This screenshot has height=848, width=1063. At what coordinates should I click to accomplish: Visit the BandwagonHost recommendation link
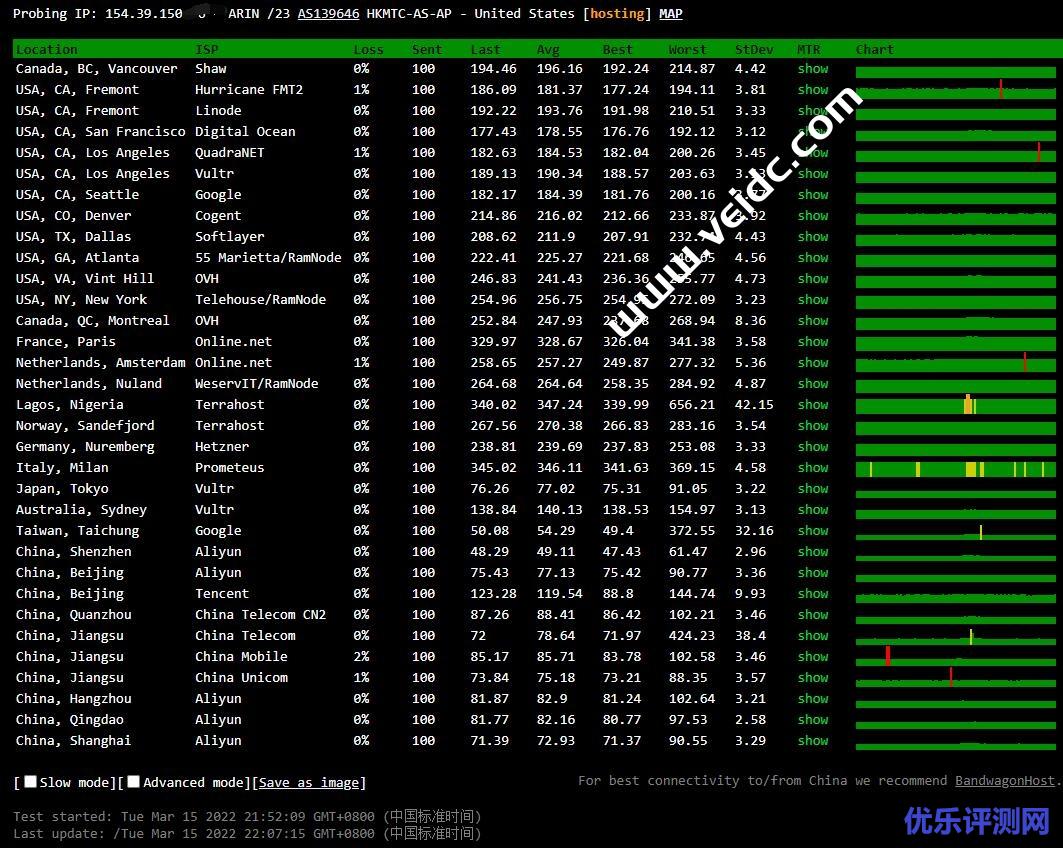point(1005,780)
